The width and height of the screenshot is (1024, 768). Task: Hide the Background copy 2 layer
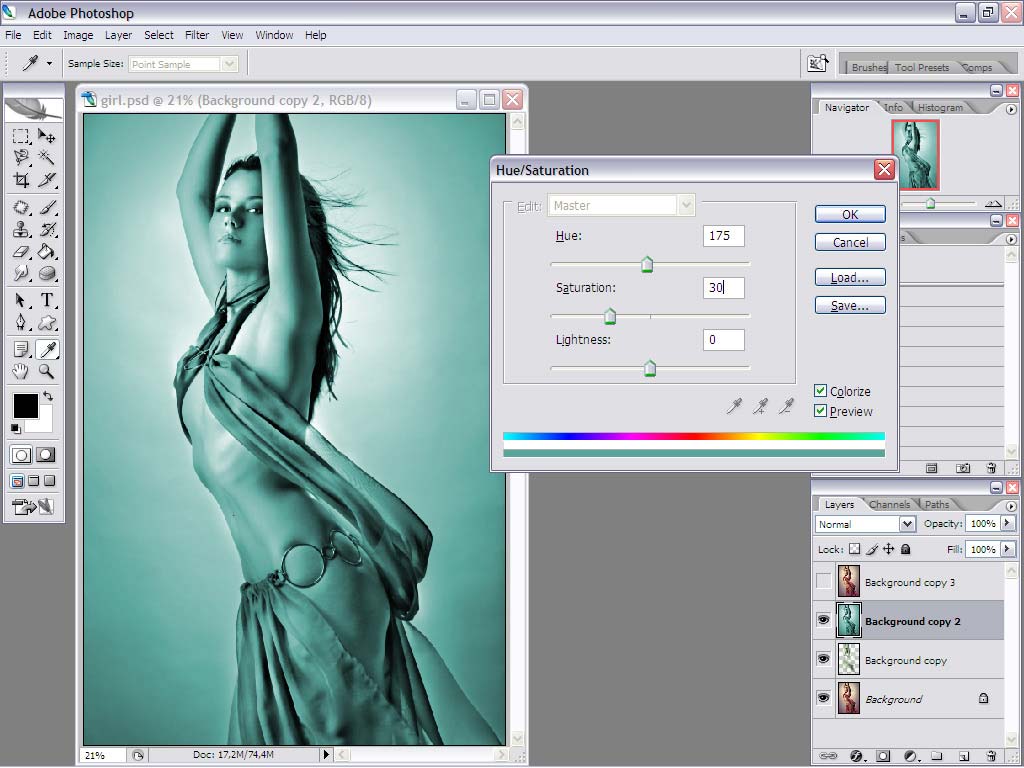pyautogui.click(x=824, y=620)
